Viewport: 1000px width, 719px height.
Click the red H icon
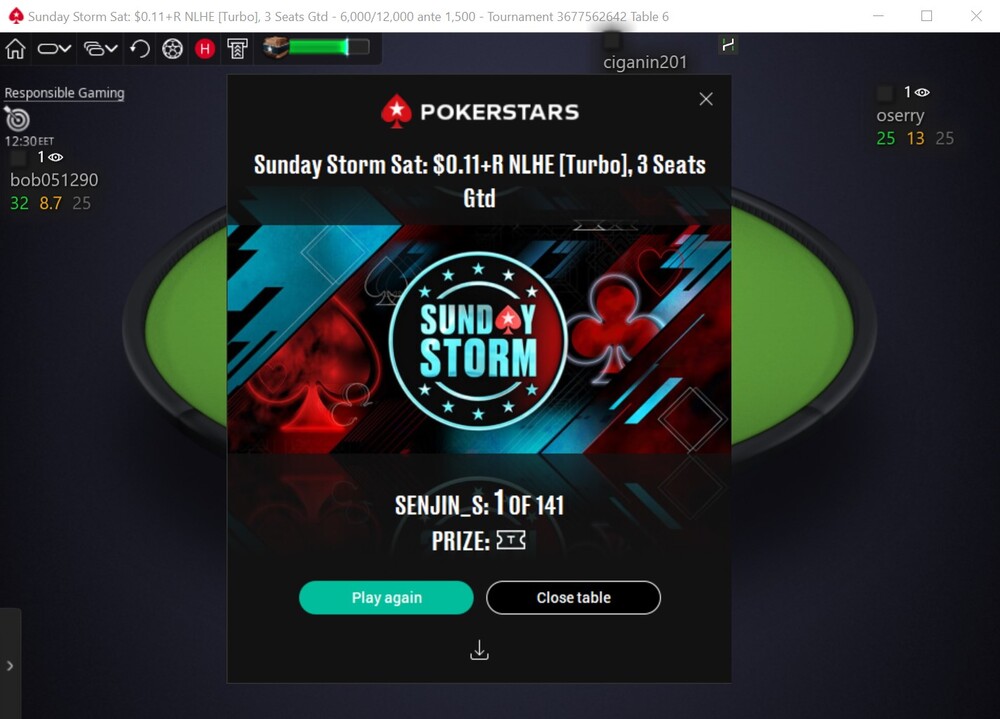point(205,48)
